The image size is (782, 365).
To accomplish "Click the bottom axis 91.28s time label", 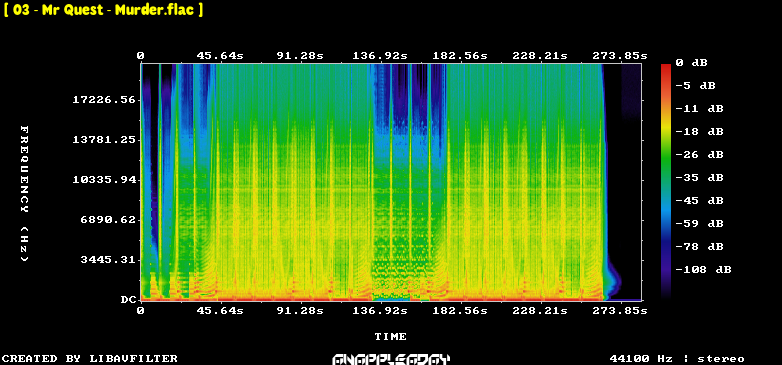I will 300,311.
